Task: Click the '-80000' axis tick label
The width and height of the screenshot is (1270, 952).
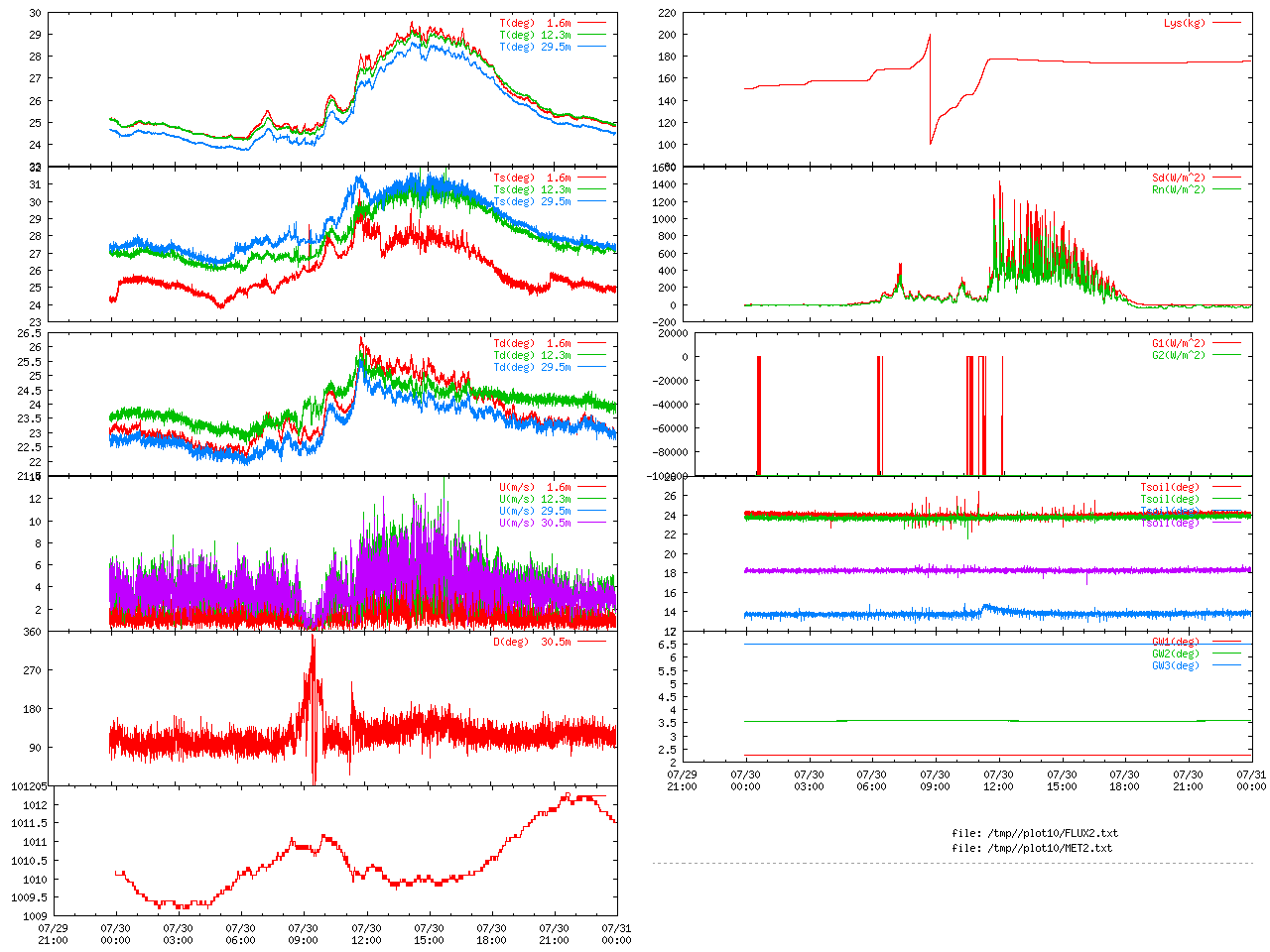Action: (668, 453)
